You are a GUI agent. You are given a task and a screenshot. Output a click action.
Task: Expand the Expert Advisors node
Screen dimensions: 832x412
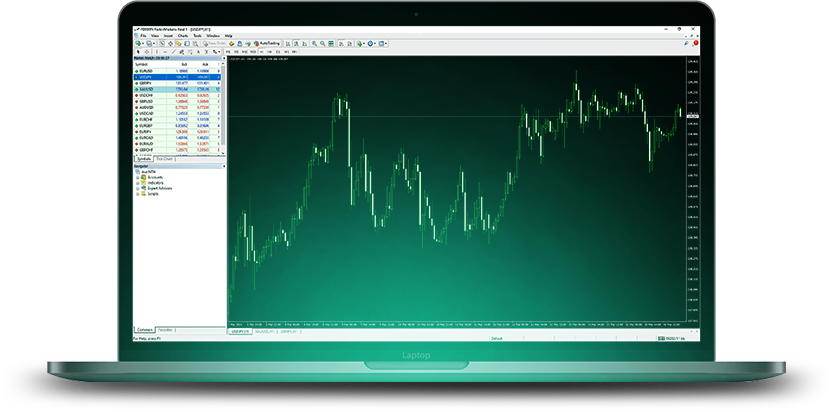coord(137,188)
